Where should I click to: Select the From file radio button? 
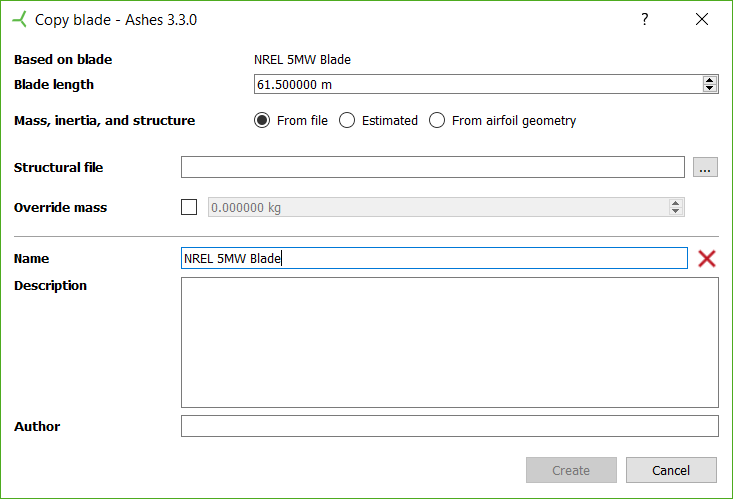coord(262,120)
